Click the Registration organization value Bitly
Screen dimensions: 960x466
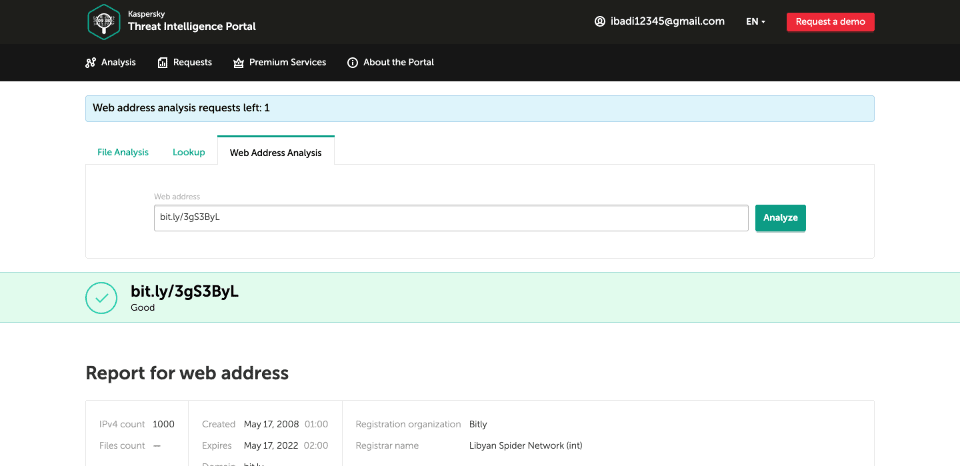[x=478, y=424]
